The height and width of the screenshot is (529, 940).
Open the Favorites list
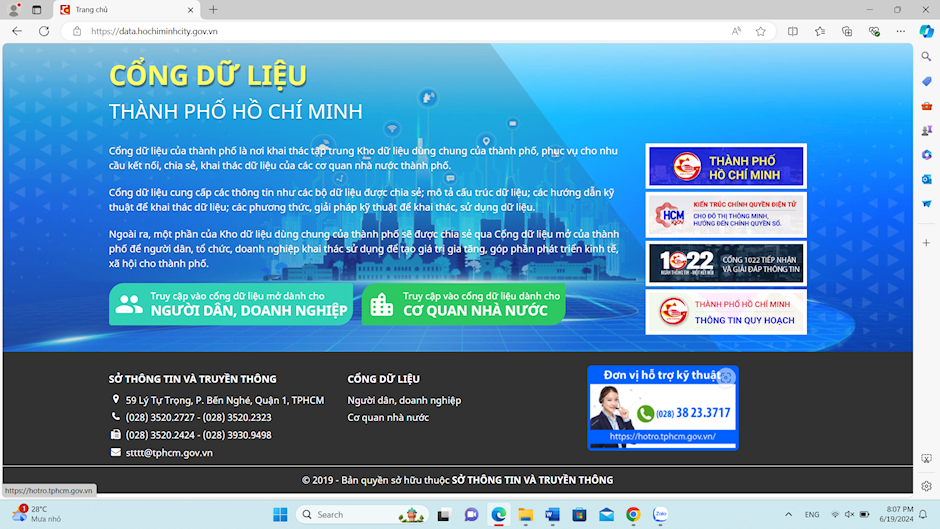point(820,31)
